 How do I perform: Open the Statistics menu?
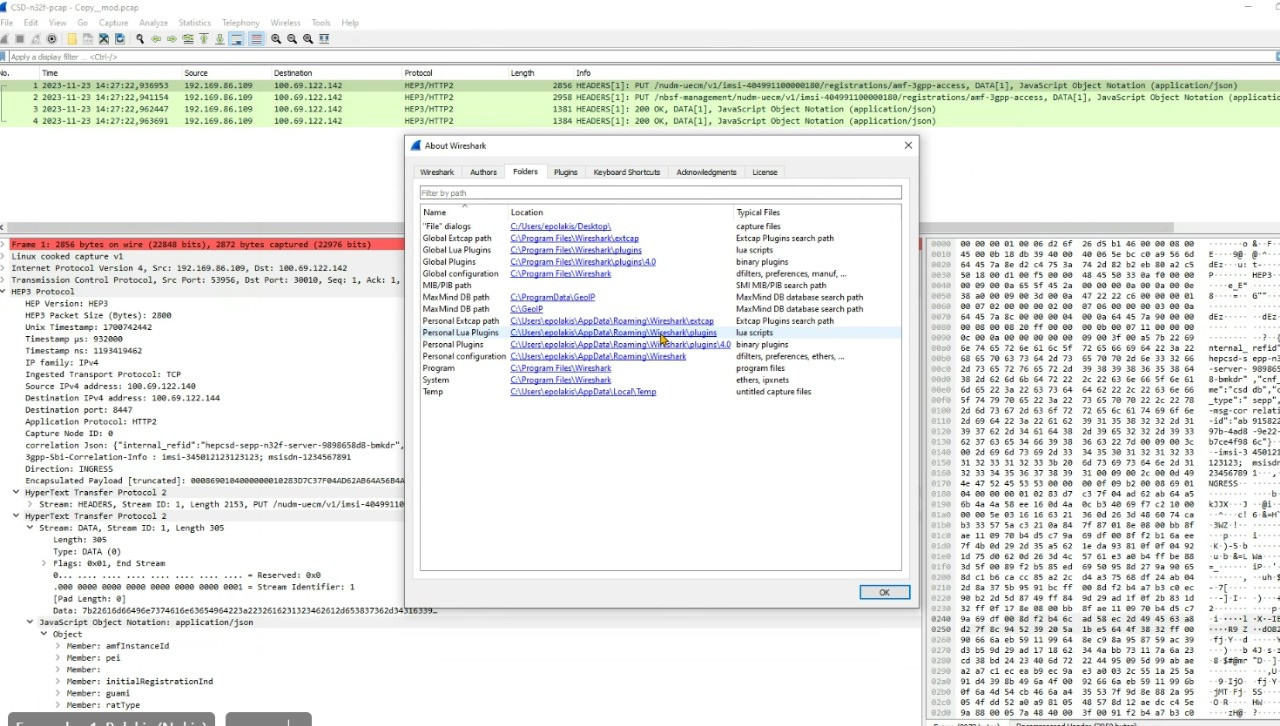pyautogui.click(x=194, y=22)
